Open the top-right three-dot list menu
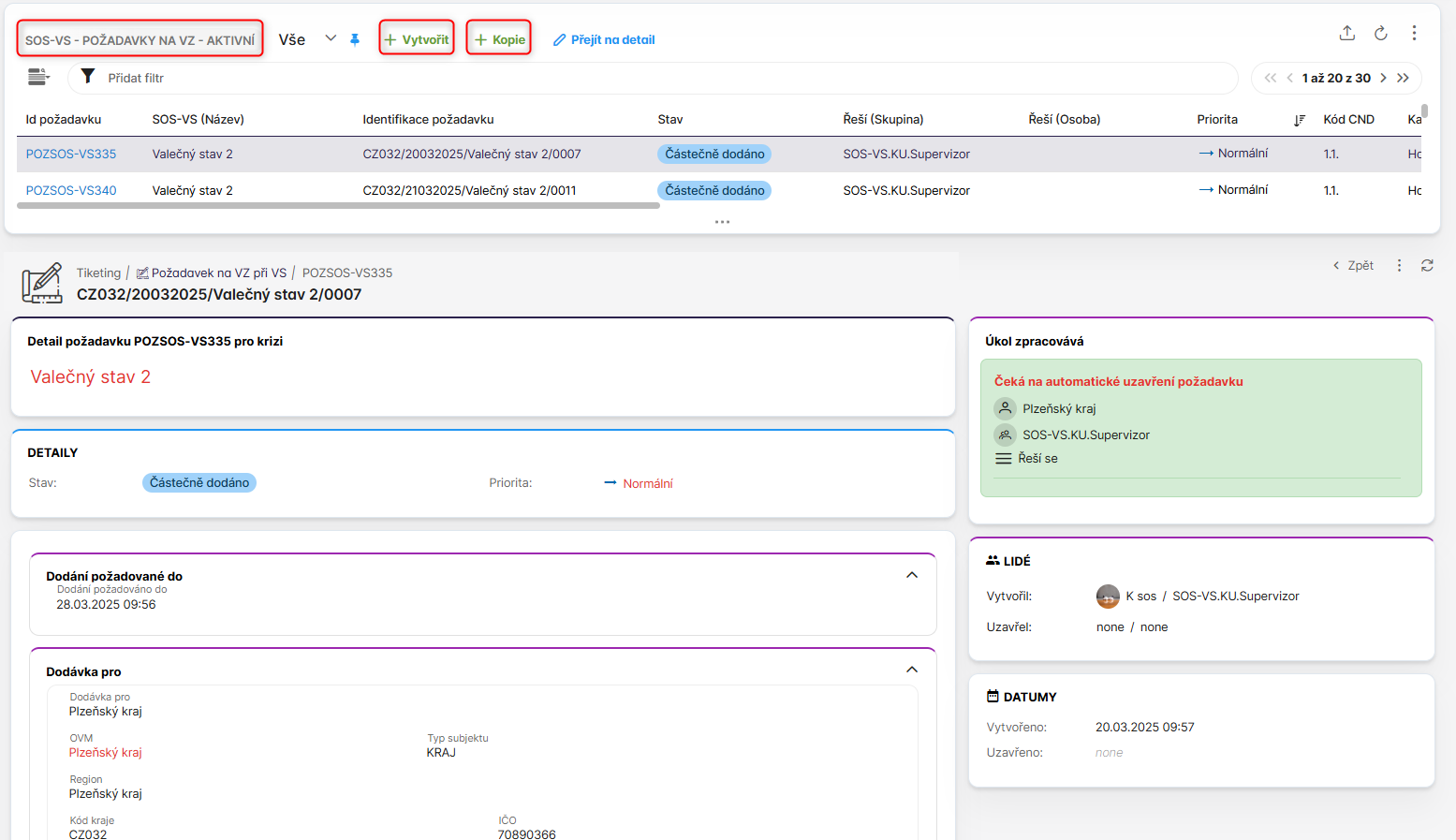Image resolution: width=1456 pixels, height=840 pixels. [x=1414, y=34]
